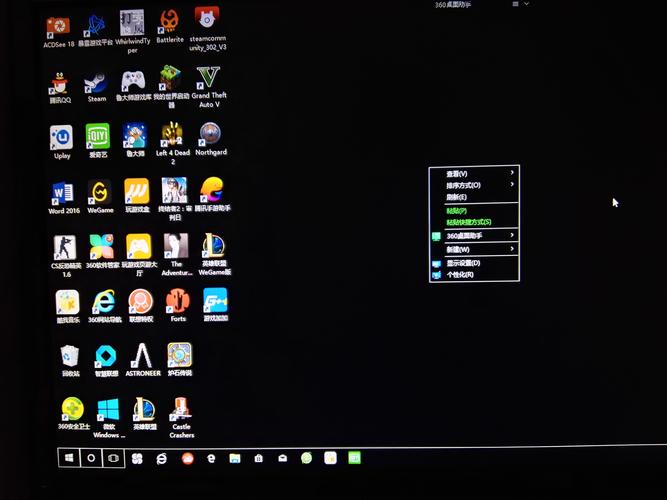Image resolution: width=667 pixels, height=500 pixels.
Task: Open File Explorer on the taskbar
Action: pyautogui.click(x=235, y=458)
